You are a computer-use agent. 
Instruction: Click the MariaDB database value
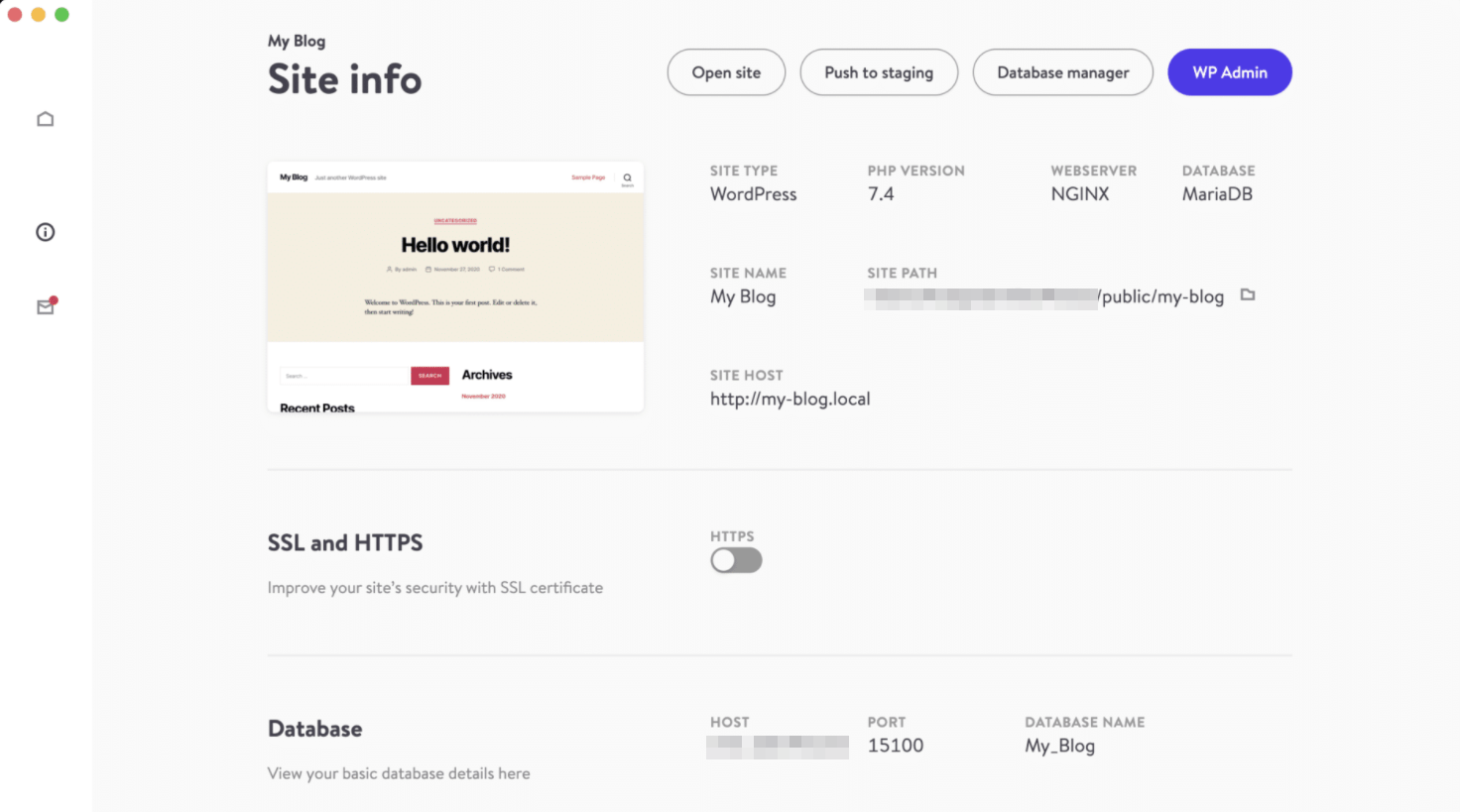point(1217,194)
